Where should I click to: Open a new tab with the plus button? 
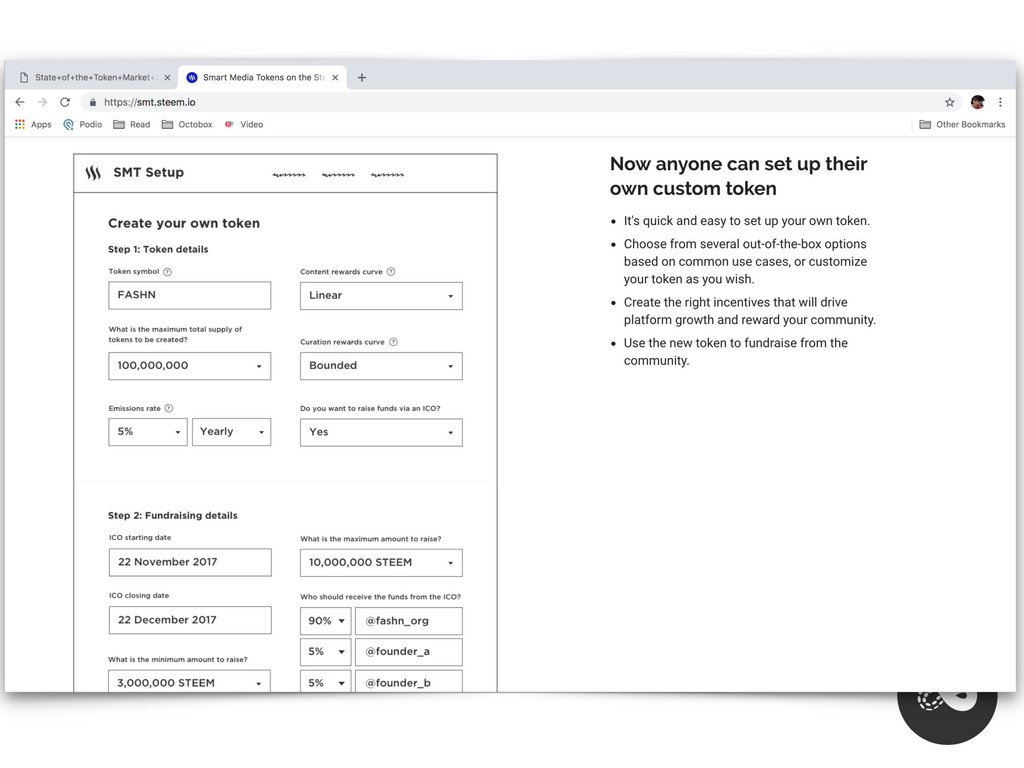362,77
